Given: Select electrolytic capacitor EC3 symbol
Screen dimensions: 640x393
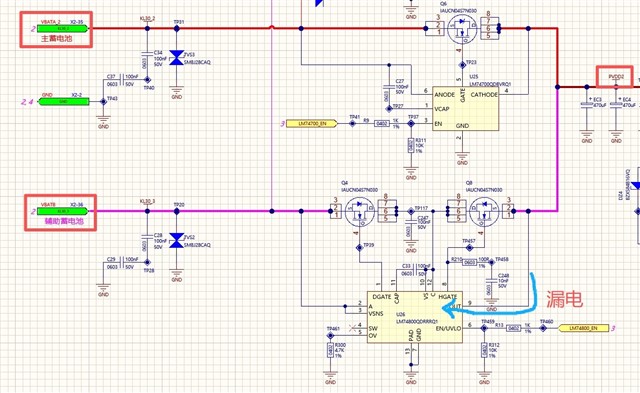Looking at the screenshot, I should [587, 104].
